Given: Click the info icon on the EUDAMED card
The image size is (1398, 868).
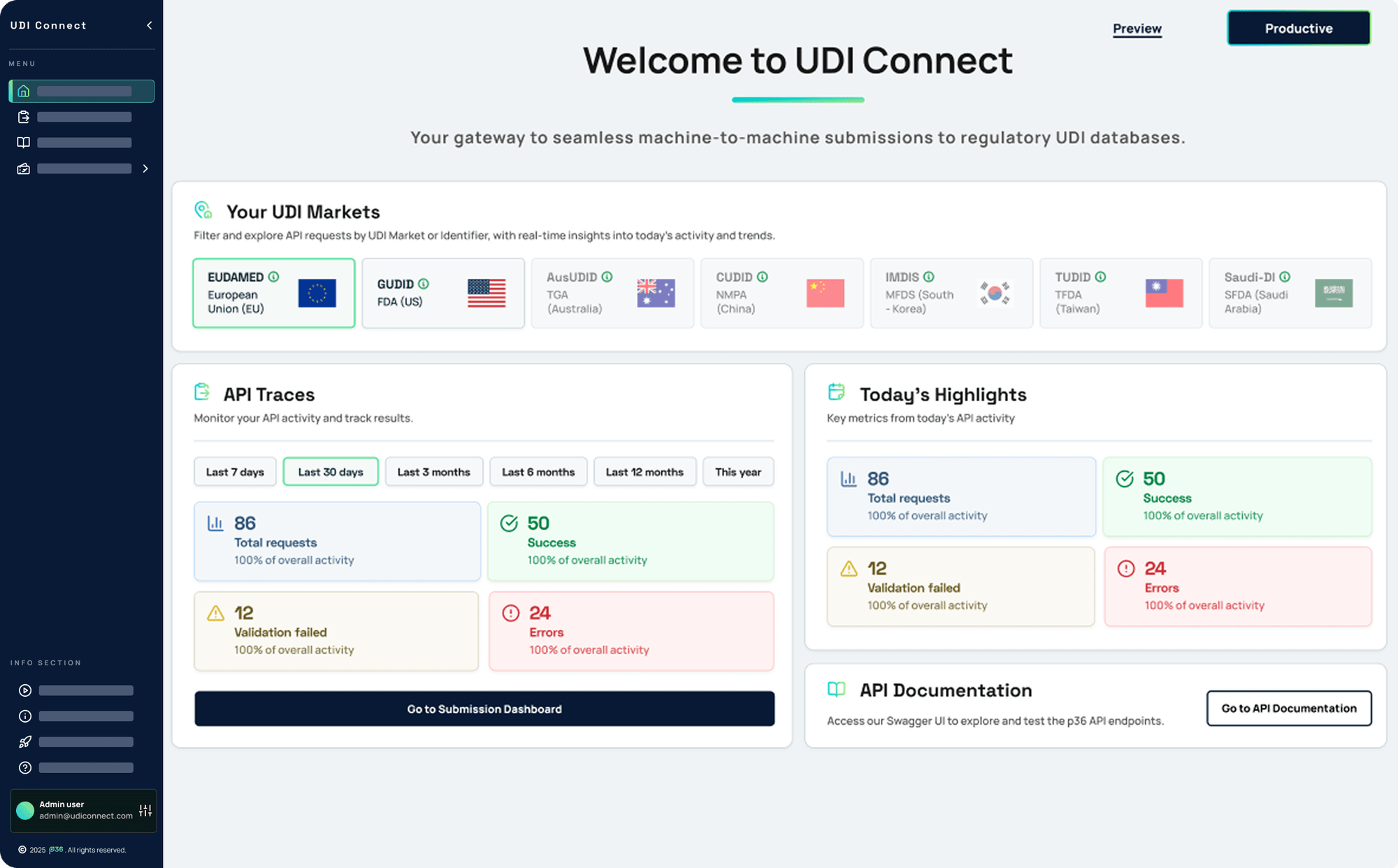Looking at the screenshot, I should point(274,277).
